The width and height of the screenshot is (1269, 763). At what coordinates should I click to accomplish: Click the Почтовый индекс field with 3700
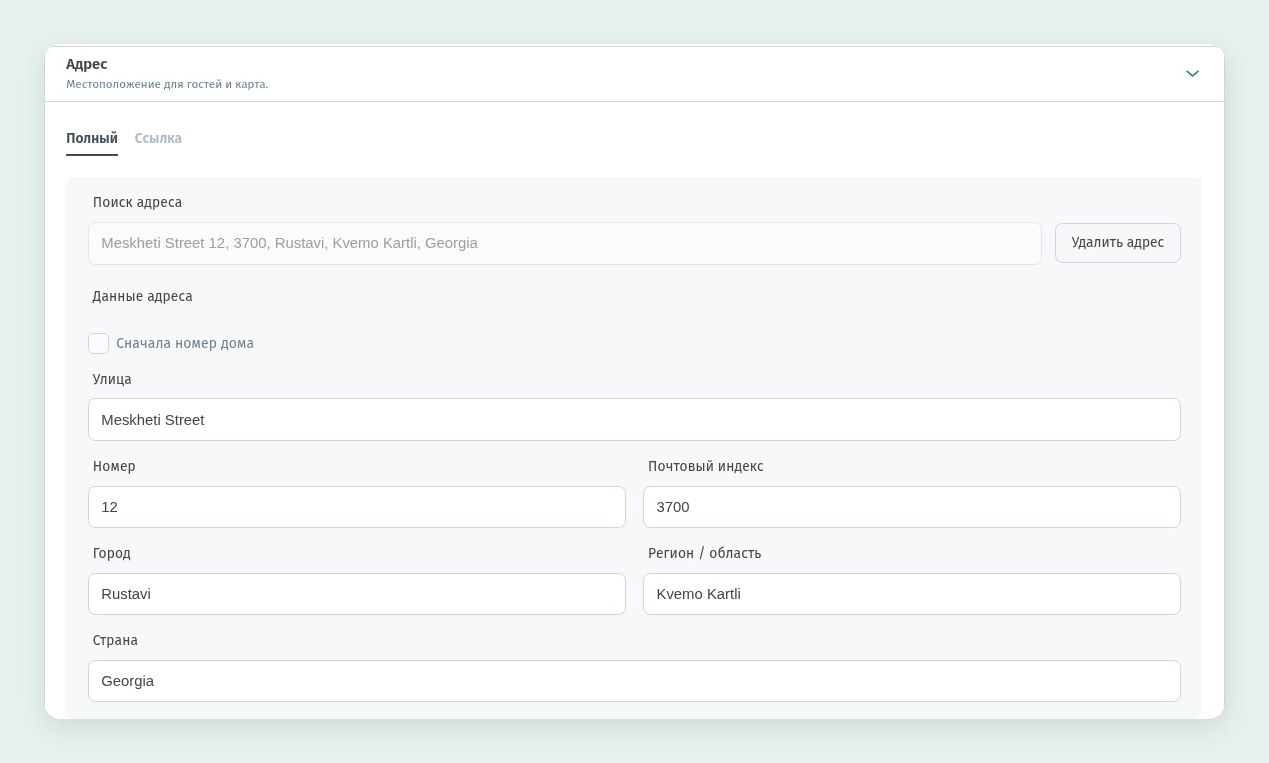click(912, 507)
